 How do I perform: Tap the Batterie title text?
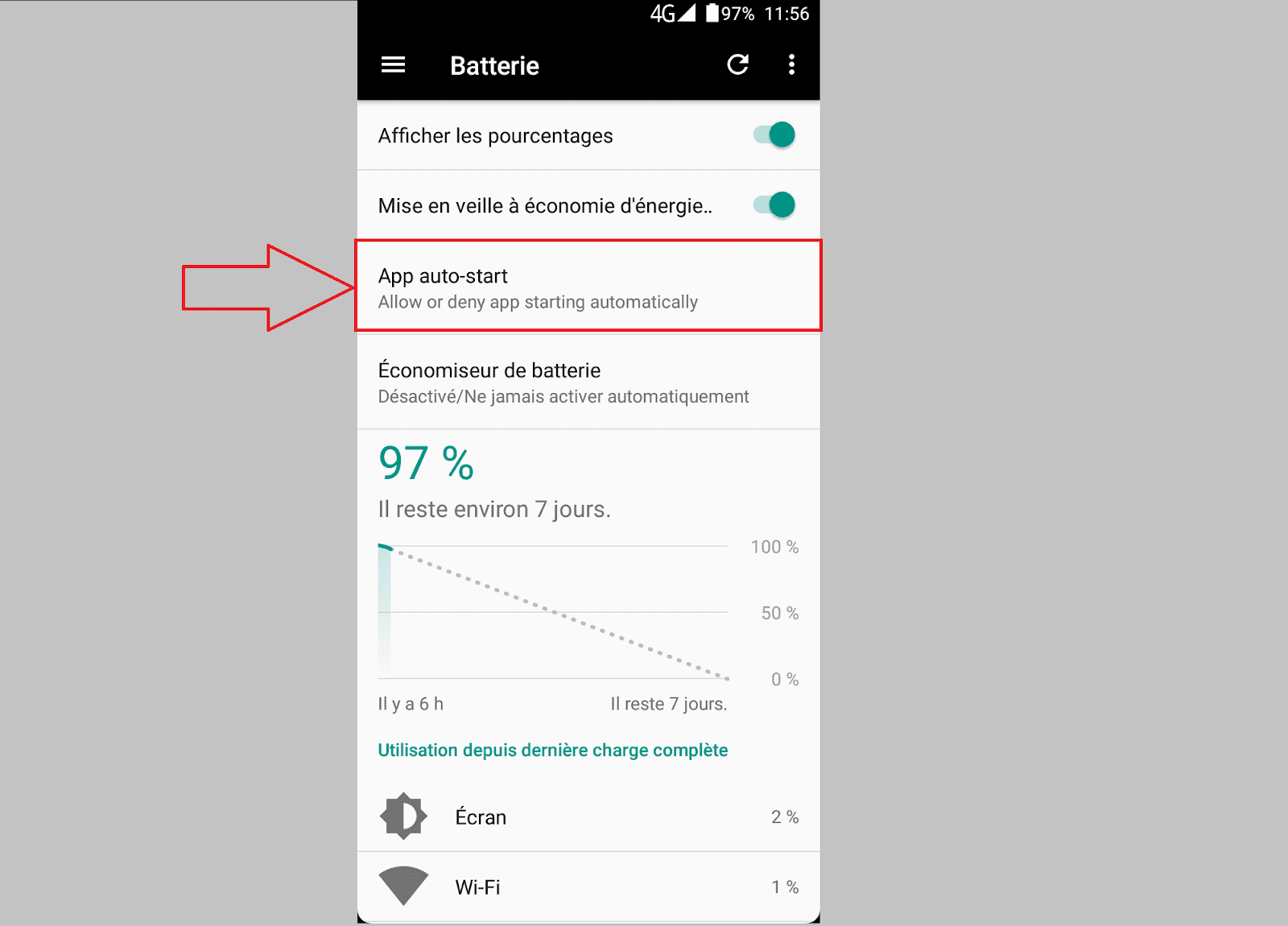coord(494,65)
